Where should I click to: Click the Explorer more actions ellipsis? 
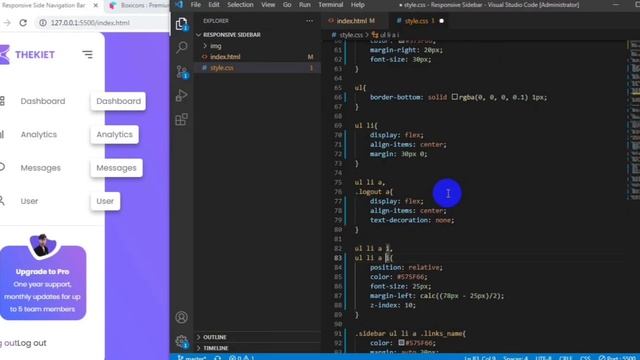(x=309, y=21)
